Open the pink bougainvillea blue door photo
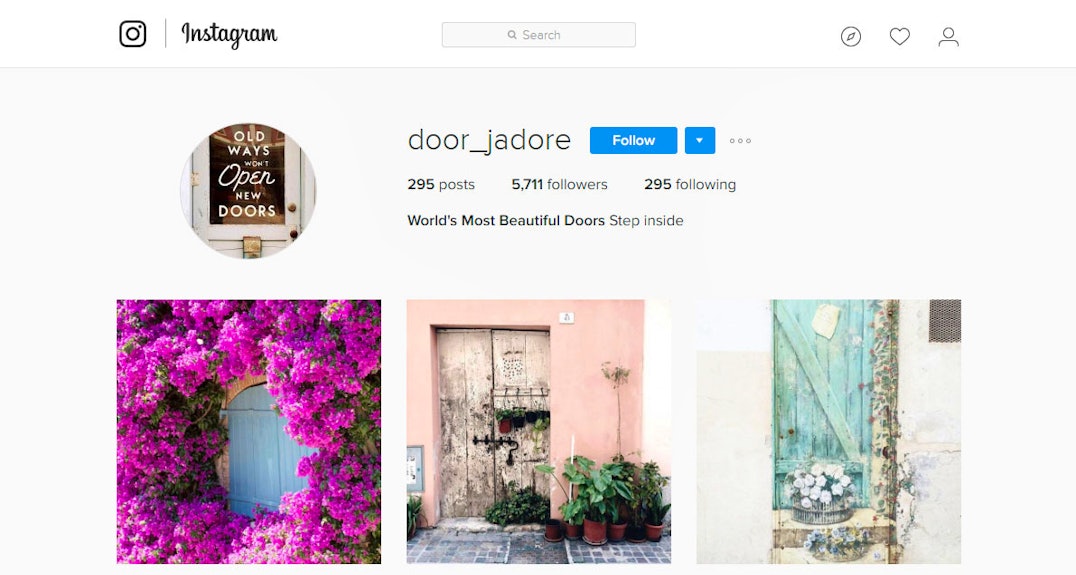 (x=248, y=432)
